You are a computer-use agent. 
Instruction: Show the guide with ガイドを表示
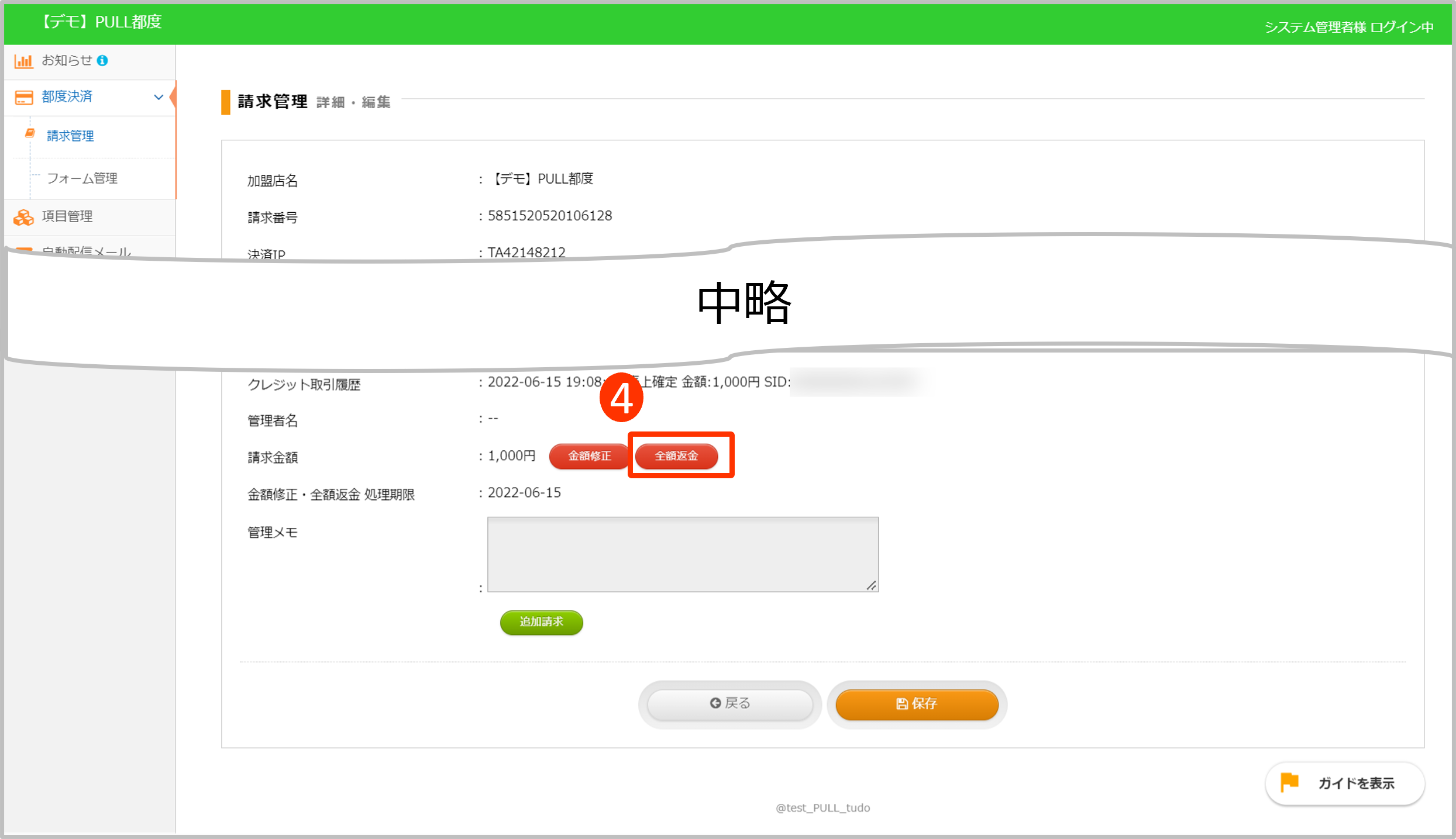[x=1344, y=783]
